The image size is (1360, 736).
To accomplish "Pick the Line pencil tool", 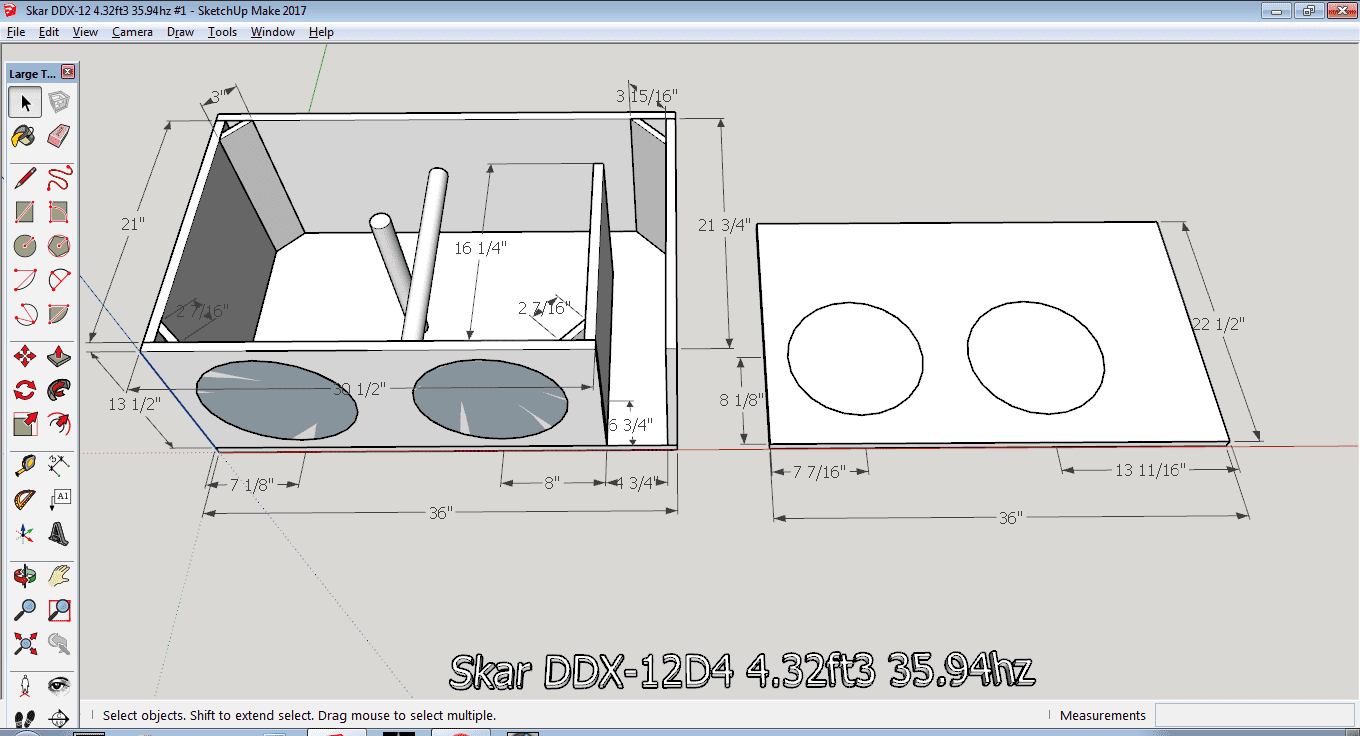I will pos(25,179).
